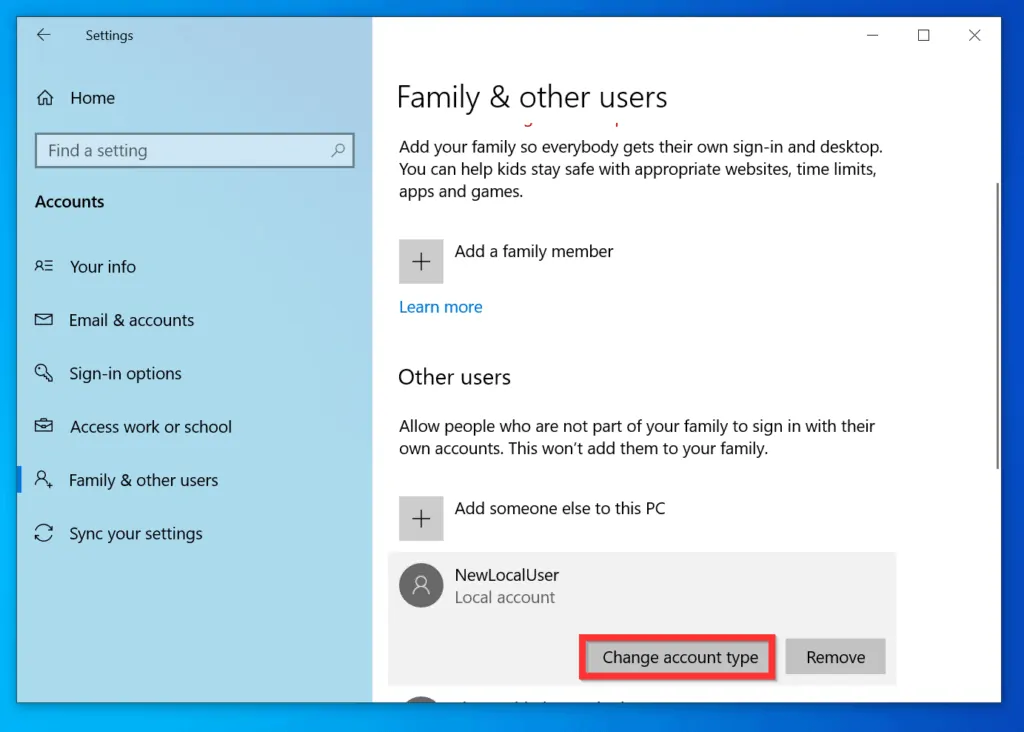This screenshot has width=1024, height=732.
Task: Click the Find a setting search box
Action: tap(195, 150)
